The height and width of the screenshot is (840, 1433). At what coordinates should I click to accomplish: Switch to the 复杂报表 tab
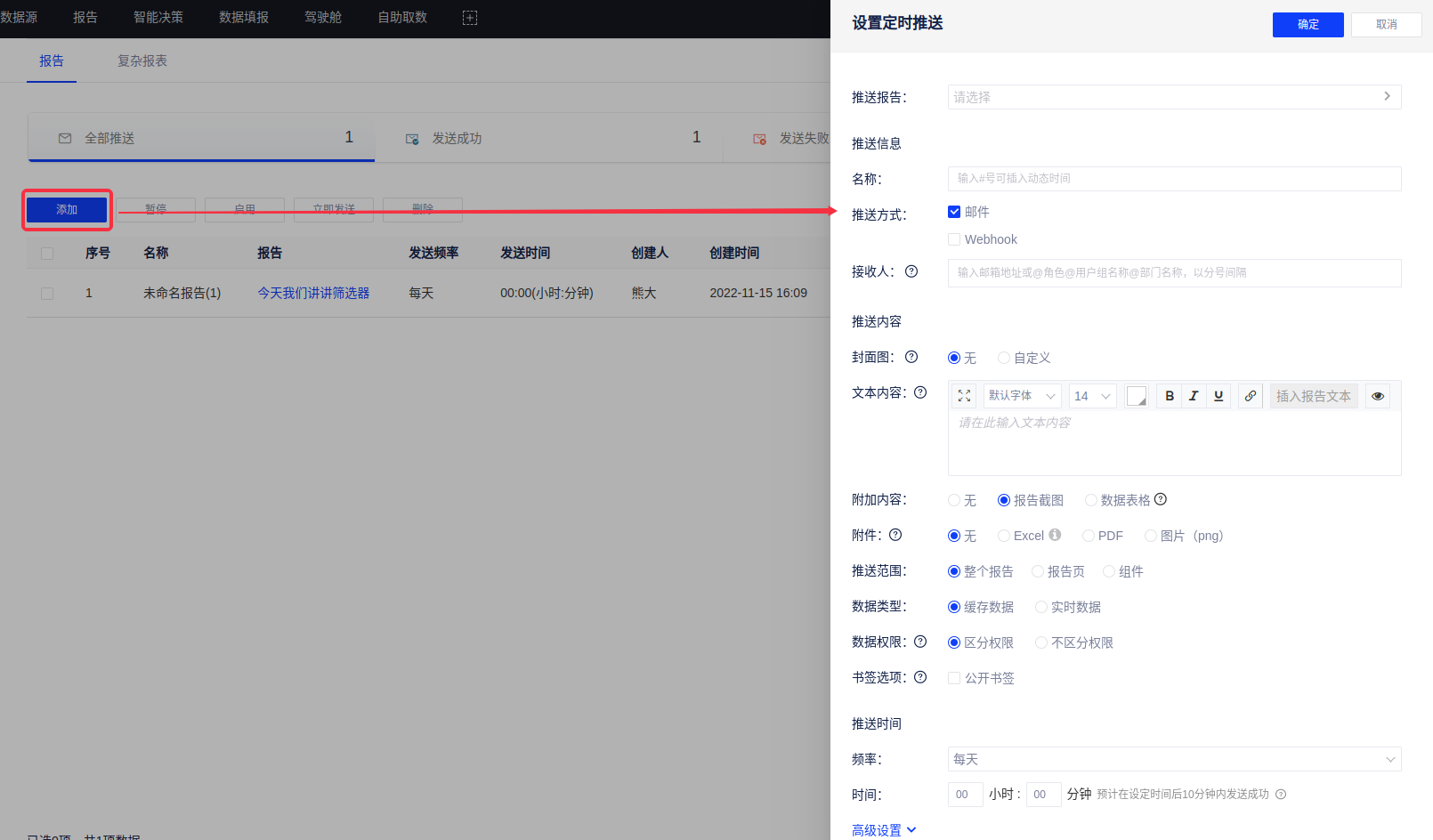(142, 61)
